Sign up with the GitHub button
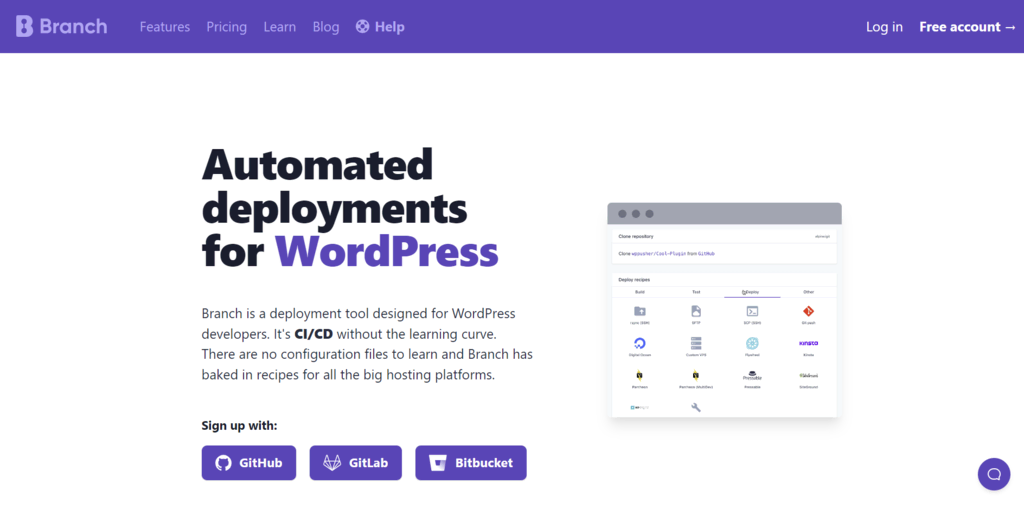This screenshot has height=510, width=1024. pyautogui.click(x=249, y=463)
